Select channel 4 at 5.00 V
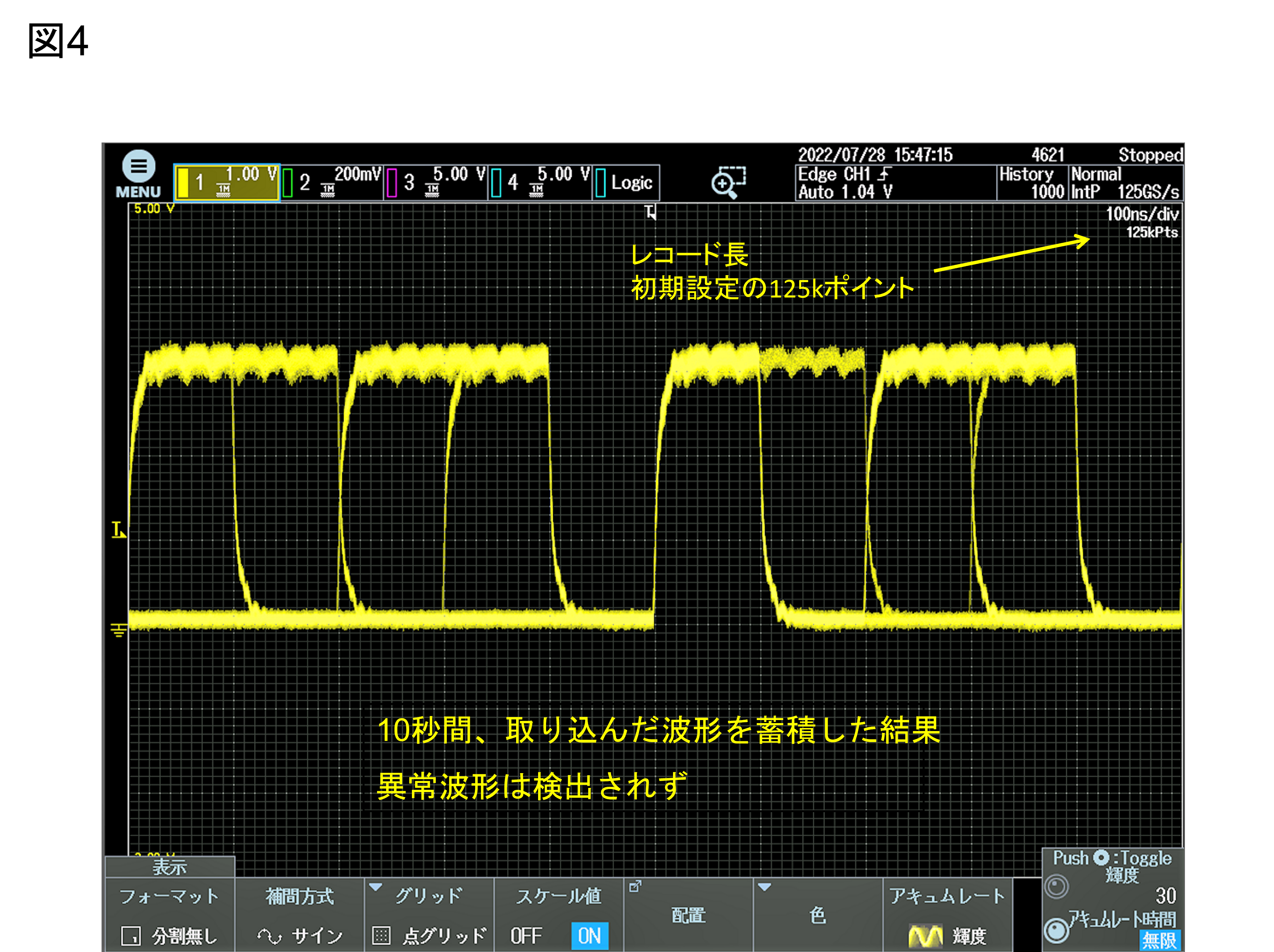 click(540, 183)
